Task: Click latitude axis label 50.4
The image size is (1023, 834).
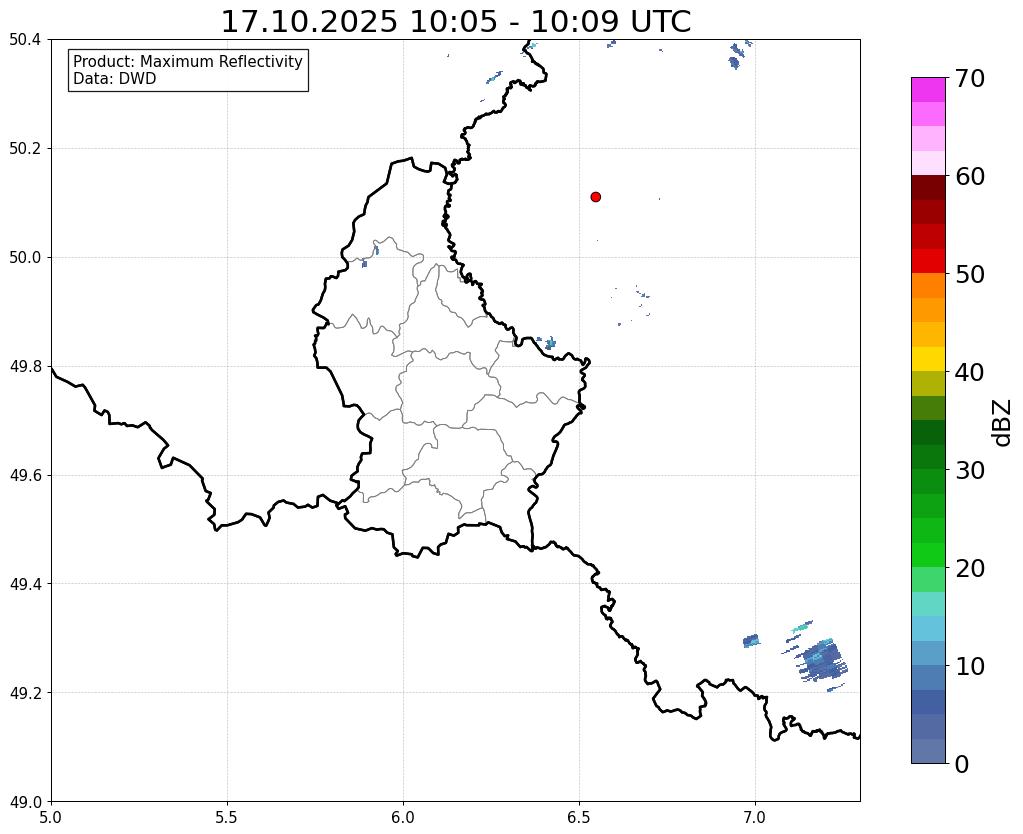Action: click(25, 40)
